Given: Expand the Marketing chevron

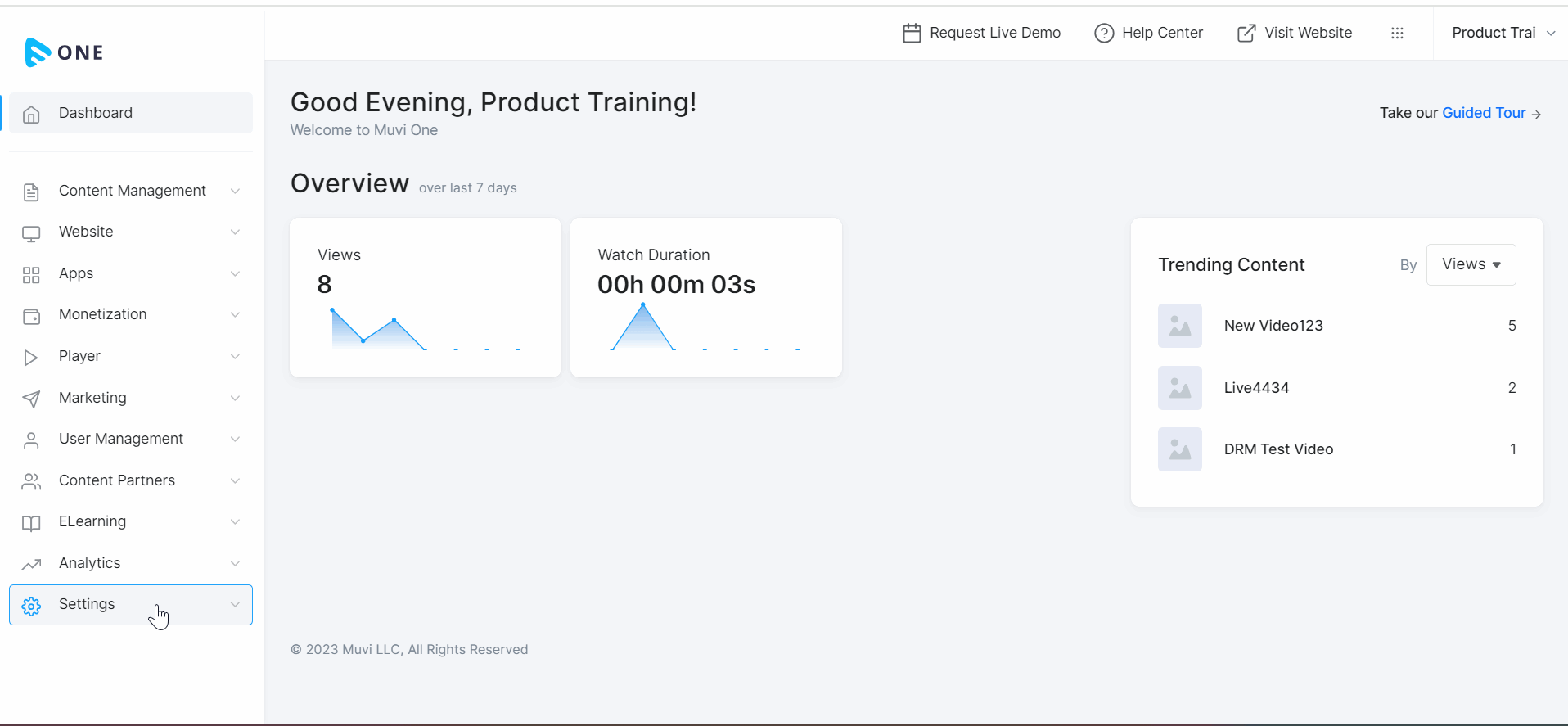Looking at the screenshot, I should click(235, 398).
